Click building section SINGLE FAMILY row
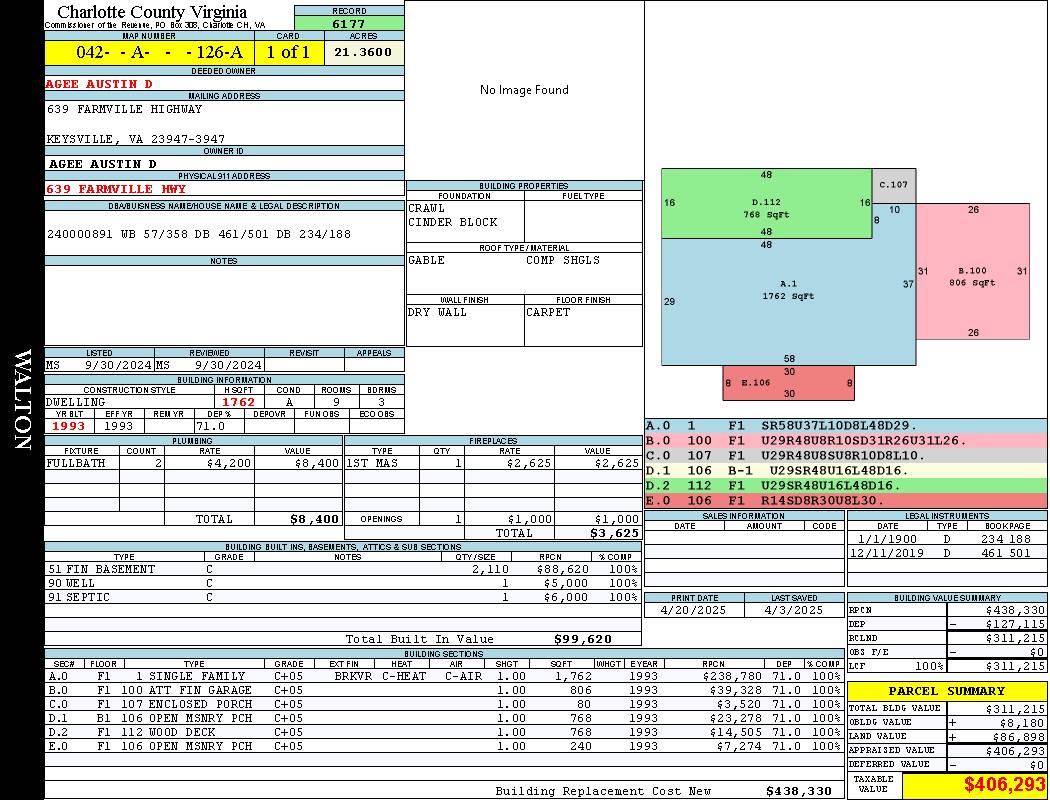Screen dimensions: 1050x800 [444, 676]
